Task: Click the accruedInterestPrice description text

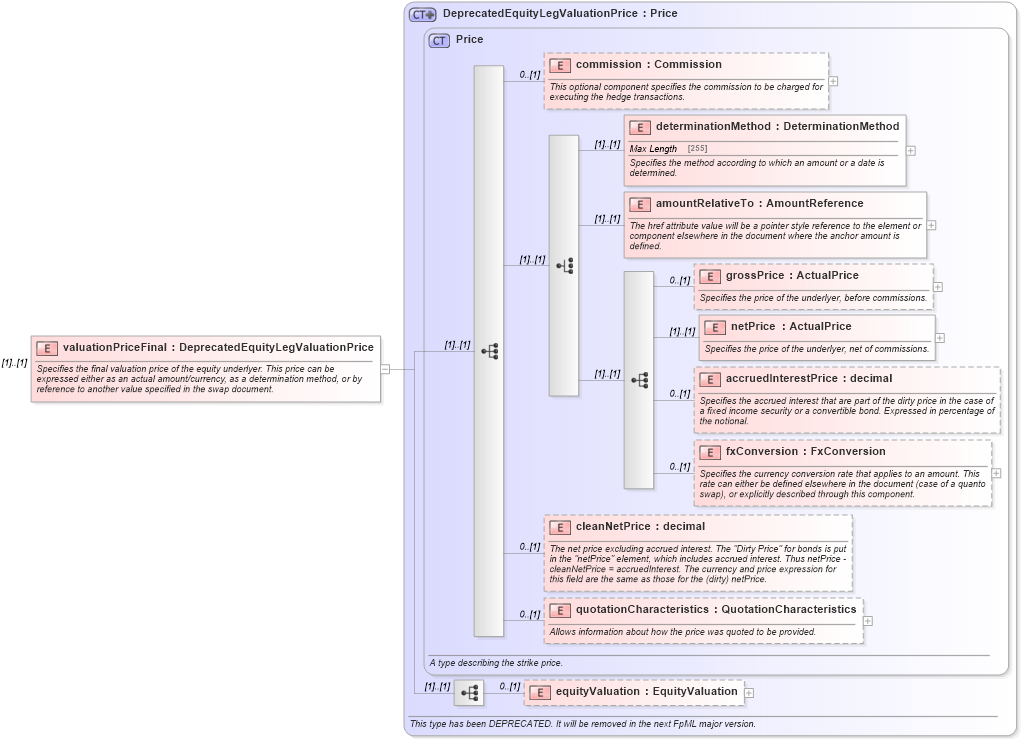Action: tap(847, 411)
